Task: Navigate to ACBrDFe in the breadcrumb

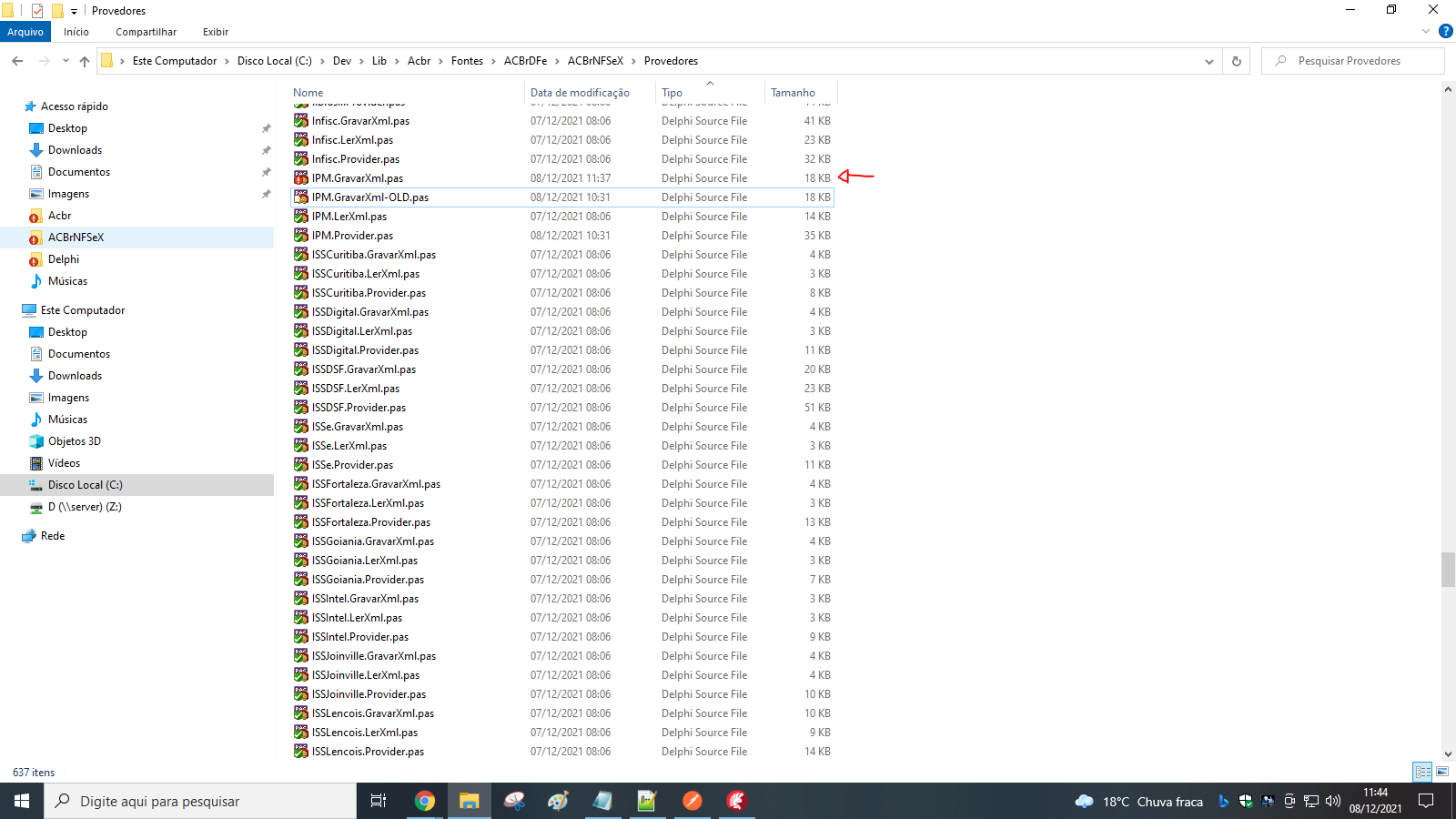Action: click(525, 61)
